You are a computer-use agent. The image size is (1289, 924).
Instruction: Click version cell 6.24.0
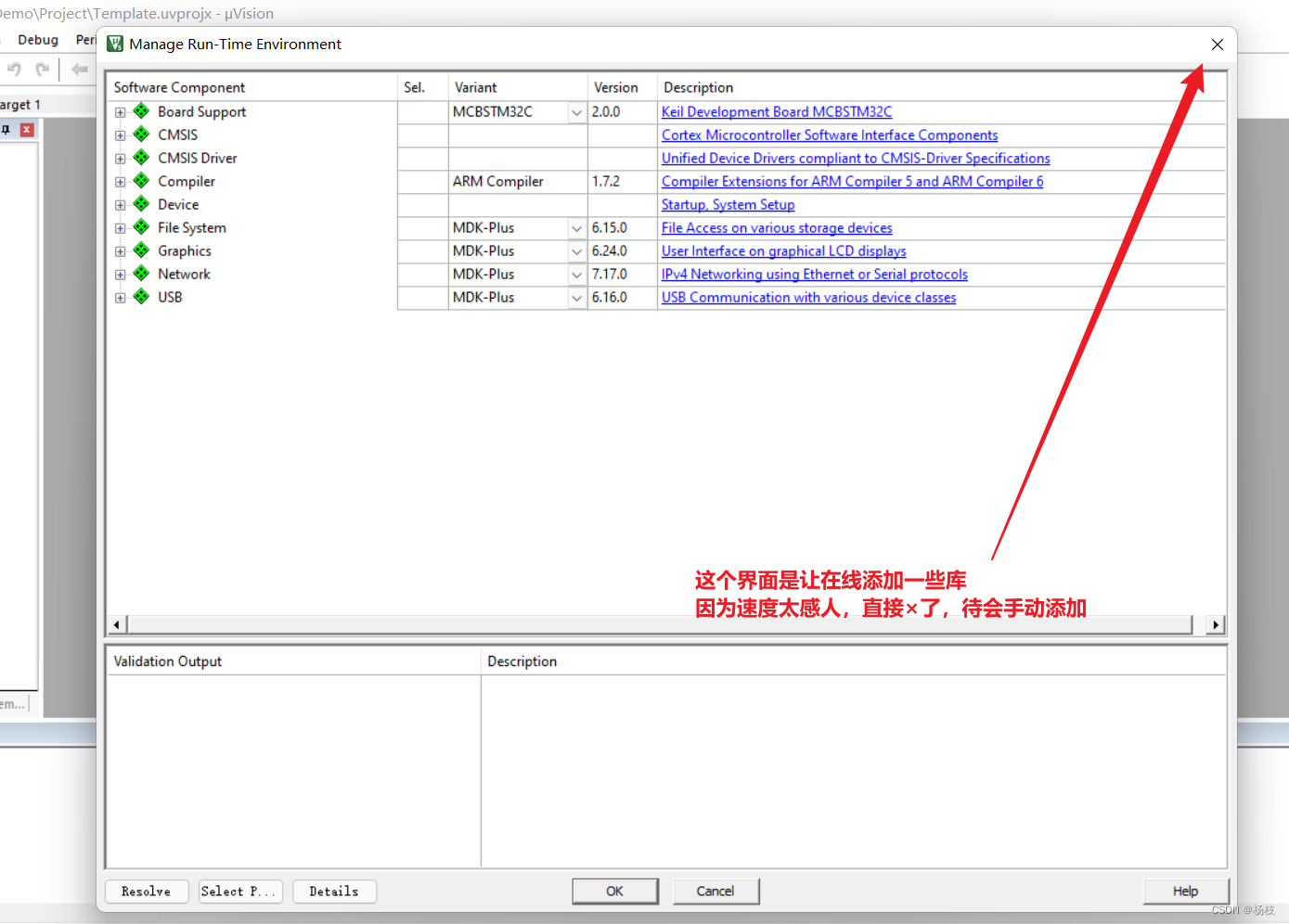click(623, 251)
